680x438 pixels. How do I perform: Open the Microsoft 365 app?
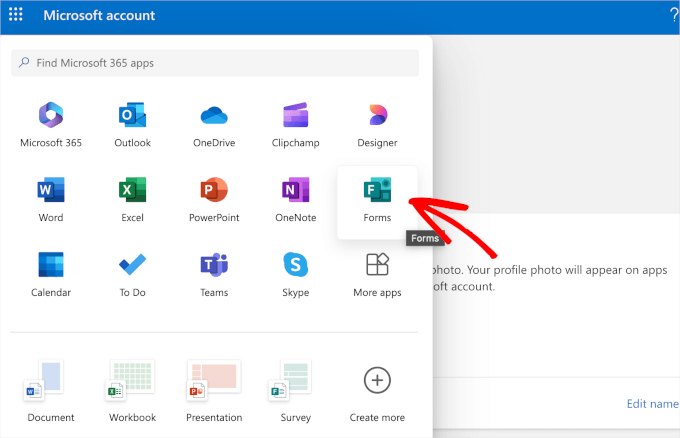[x=51, y=125]
